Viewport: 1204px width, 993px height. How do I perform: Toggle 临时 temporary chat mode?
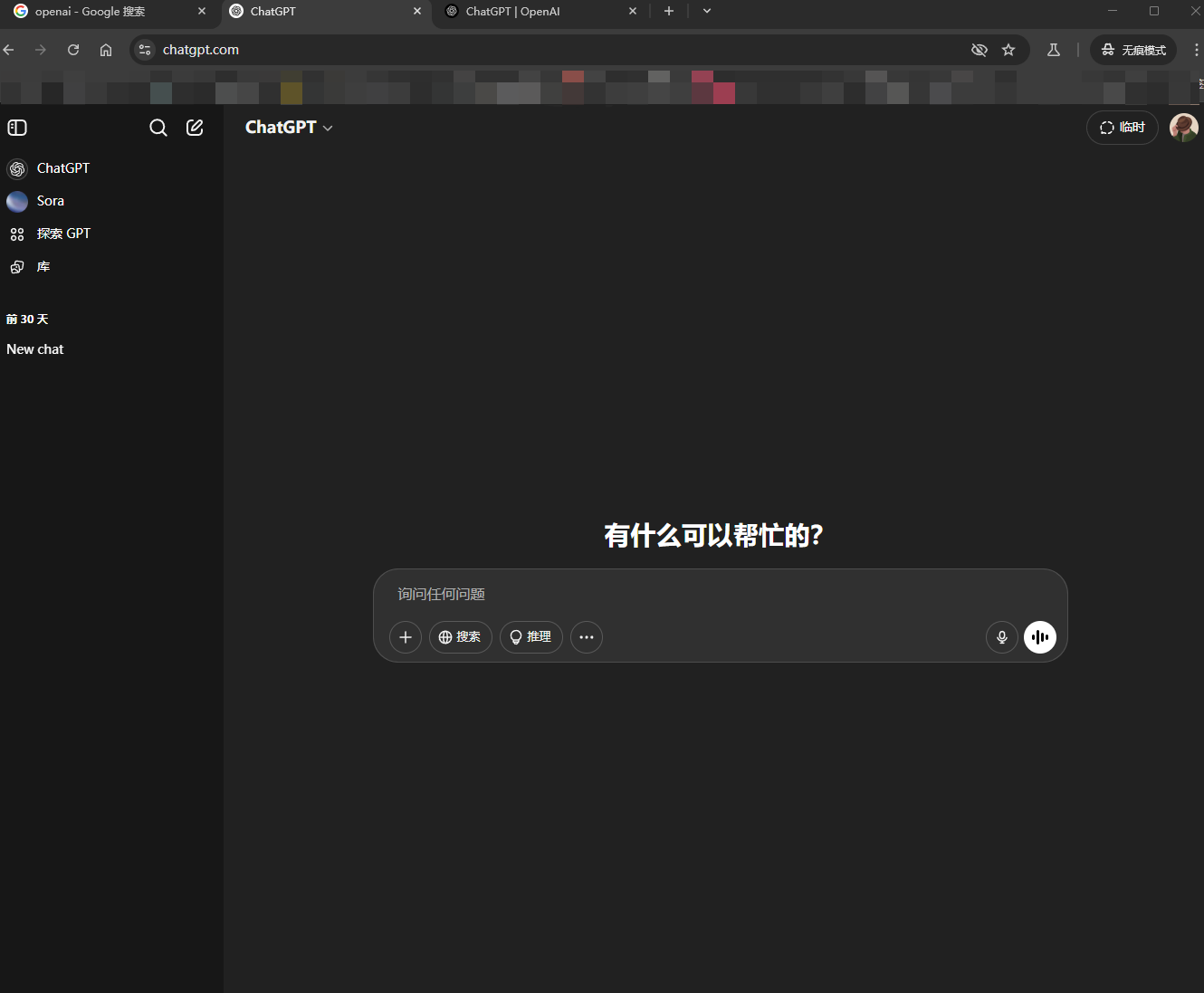point(1123,128)
